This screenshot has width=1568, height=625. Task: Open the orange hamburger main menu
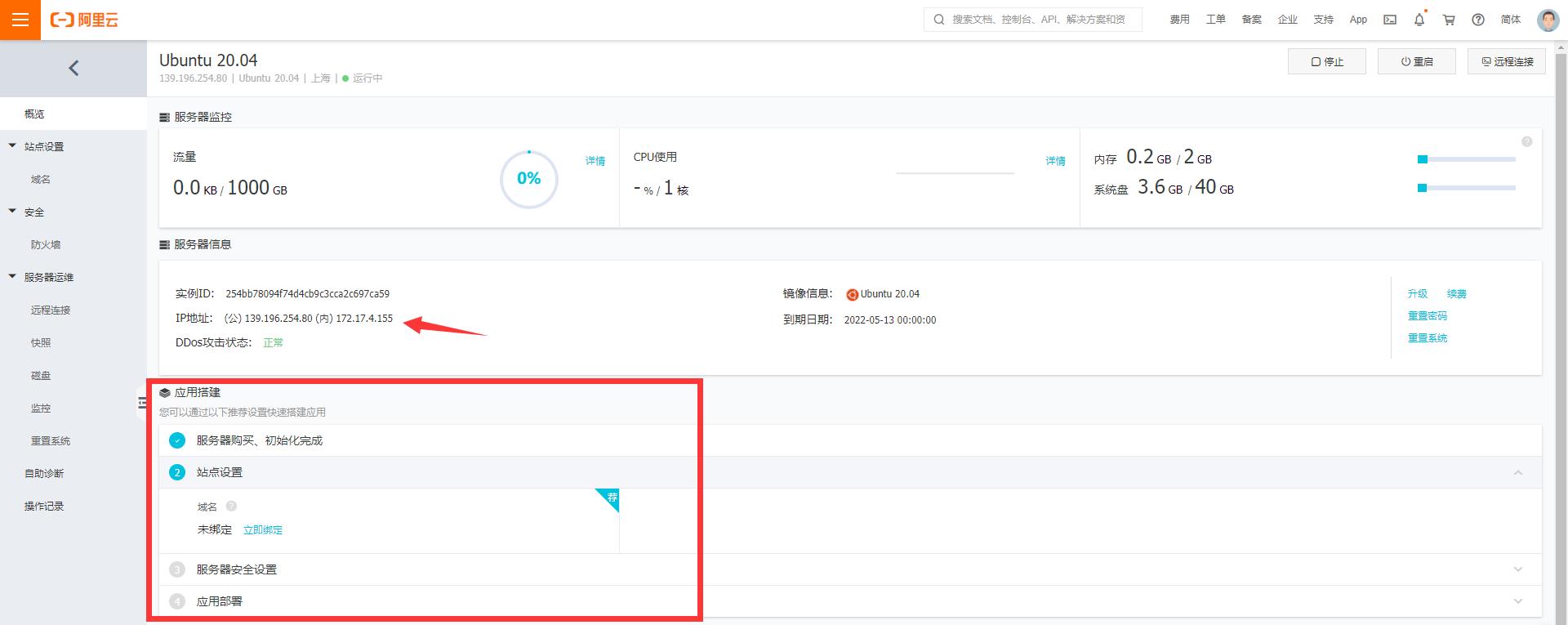20,20
